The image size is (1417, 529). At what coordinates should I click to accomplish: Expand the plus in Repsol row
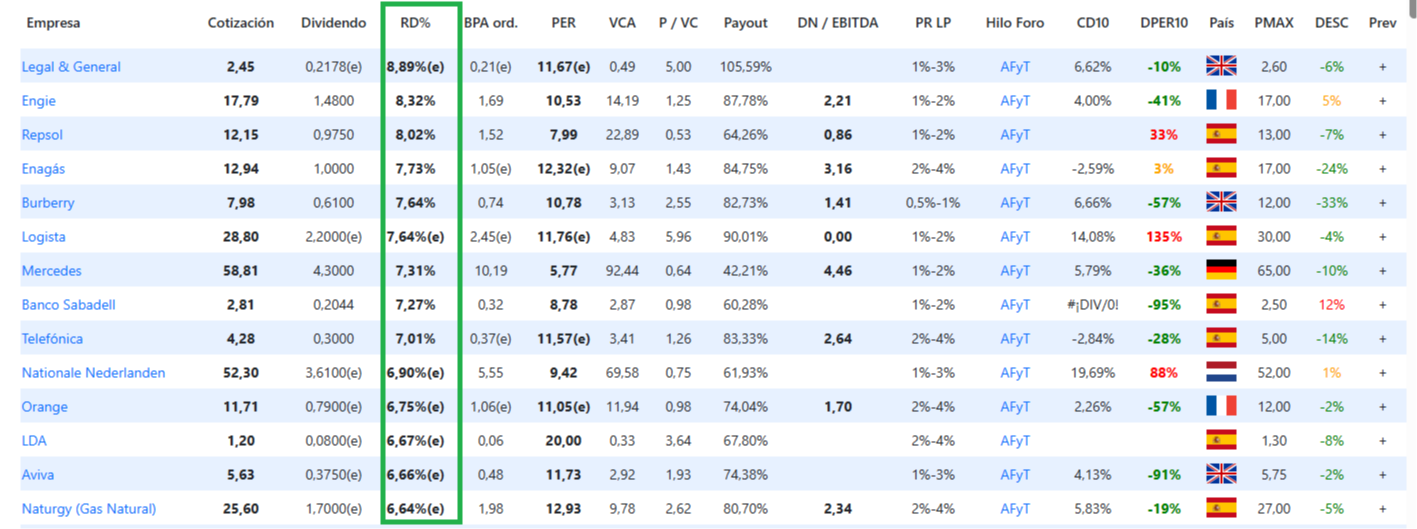coord(1383,135)
